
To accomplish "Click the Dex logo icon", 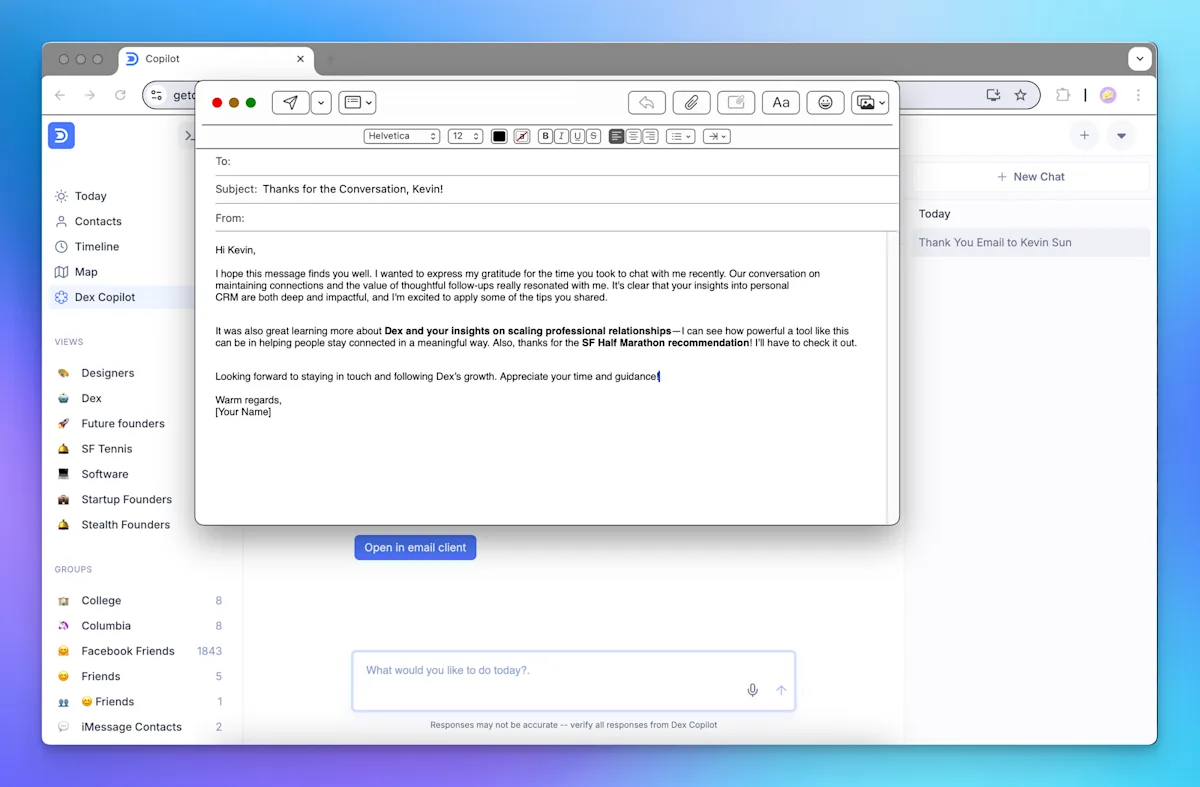I will pos(61,135).
